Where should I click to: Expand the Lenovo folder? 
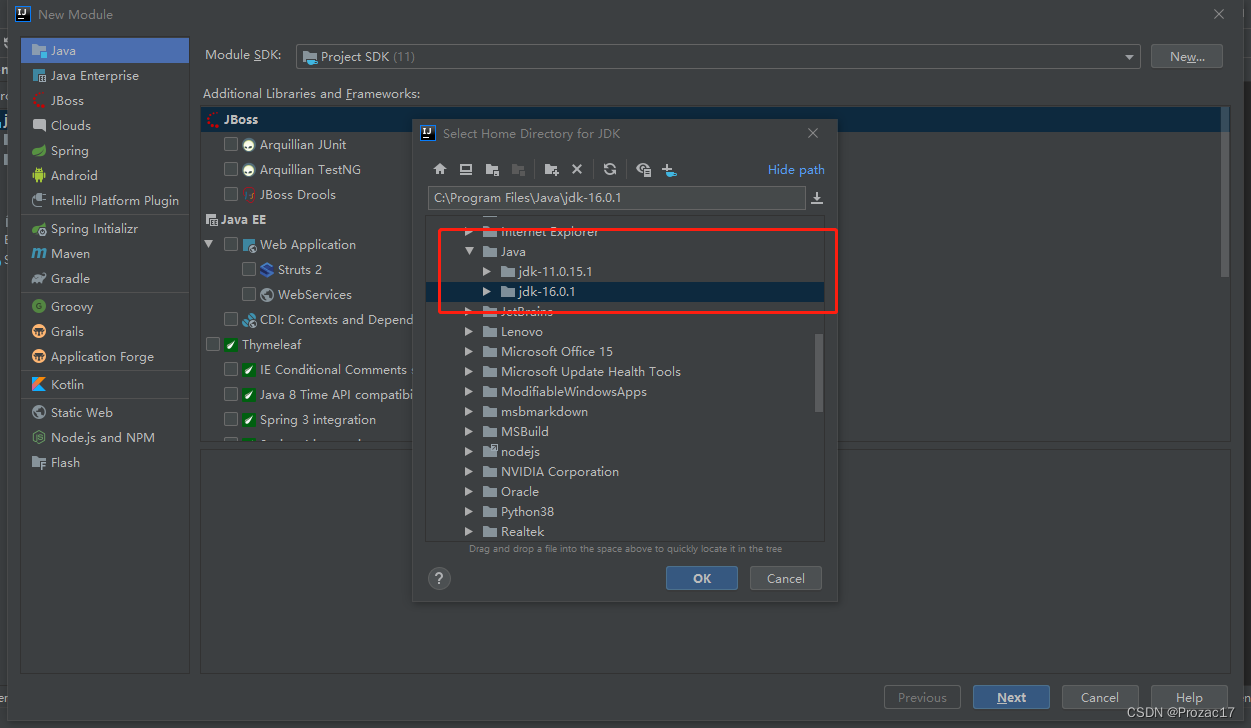(469, 331)
